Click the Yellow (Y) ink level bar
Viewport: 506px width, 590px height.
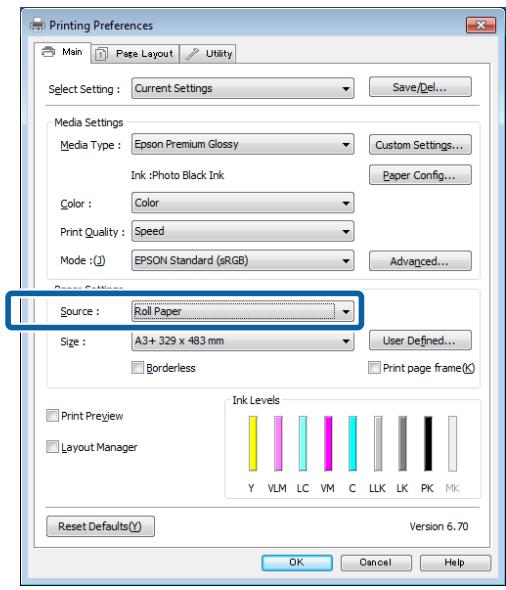click(x=253, y=444)
